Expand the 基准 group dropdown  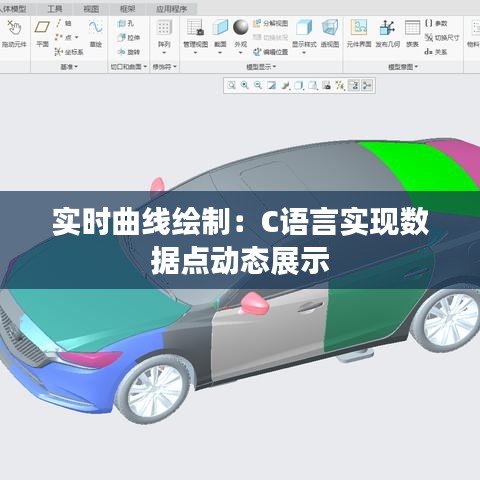(x=69, y=67)
